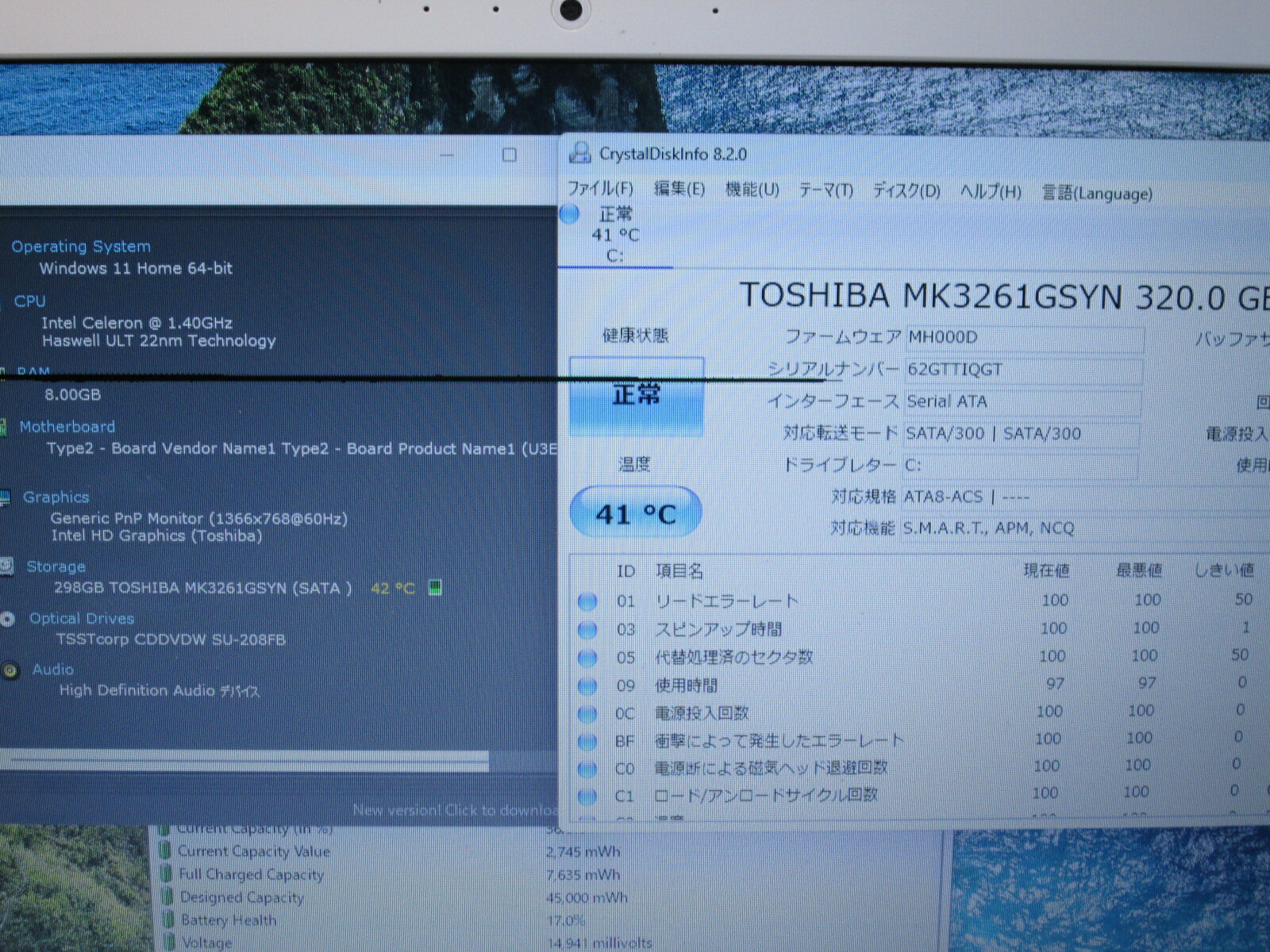Open the Optical Drives section in Speccy
Image resolution: width=1270 pixels, height=952 pixels.
coord(82,619)
